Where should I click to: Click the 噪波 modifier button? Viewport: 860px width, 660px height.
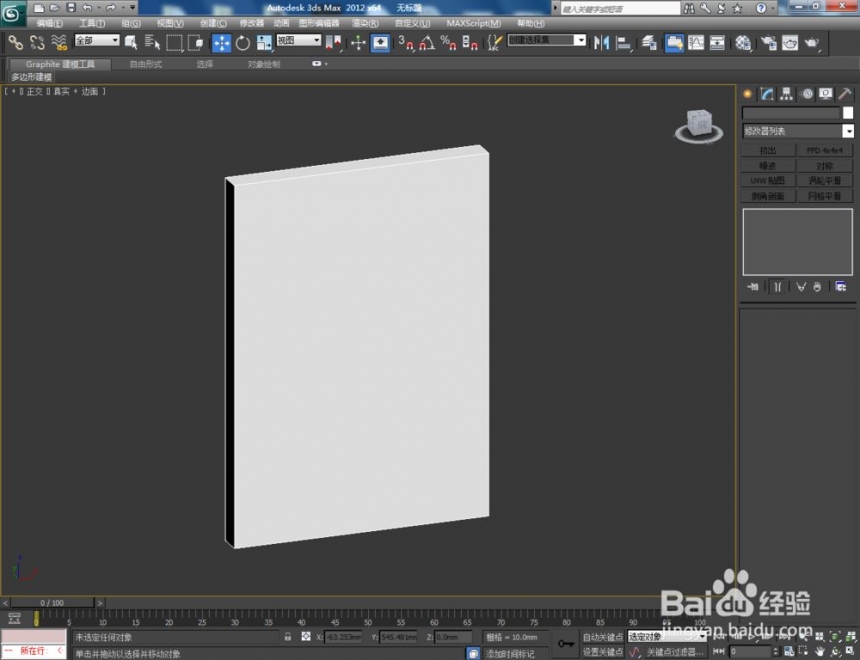click(x=768, y=166)
